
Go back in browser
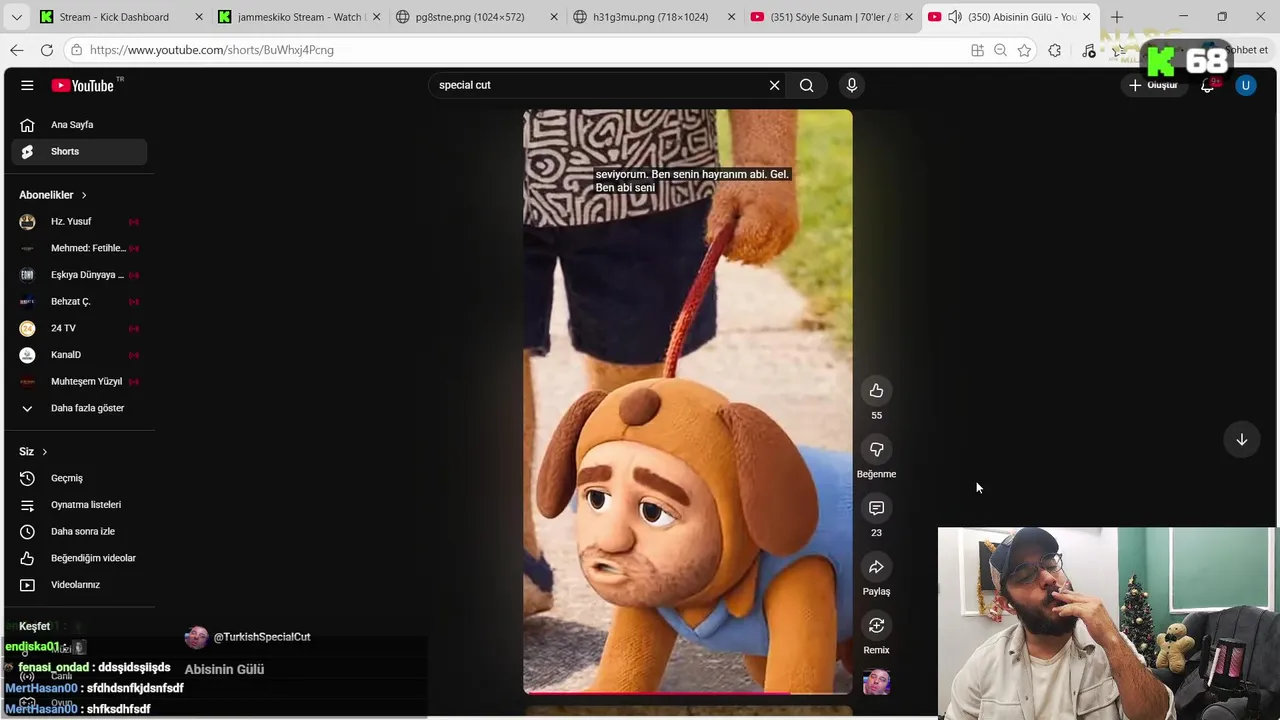17,50
